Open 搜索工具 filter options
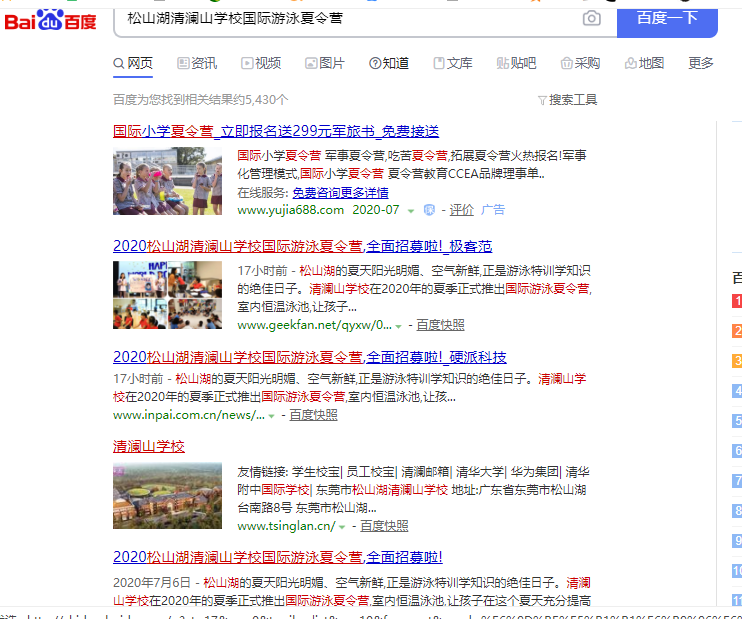Viewport: 742px width, 619px height. (567, 100)
